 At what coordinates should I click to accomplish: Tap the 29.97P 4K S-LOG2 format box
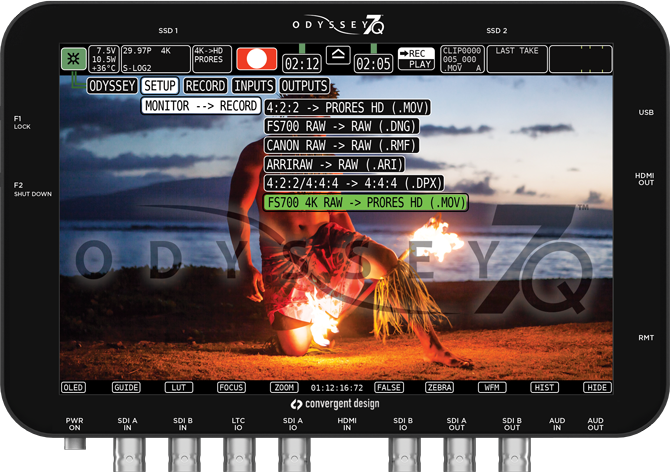pyautogui.click(x=156, y=59)
